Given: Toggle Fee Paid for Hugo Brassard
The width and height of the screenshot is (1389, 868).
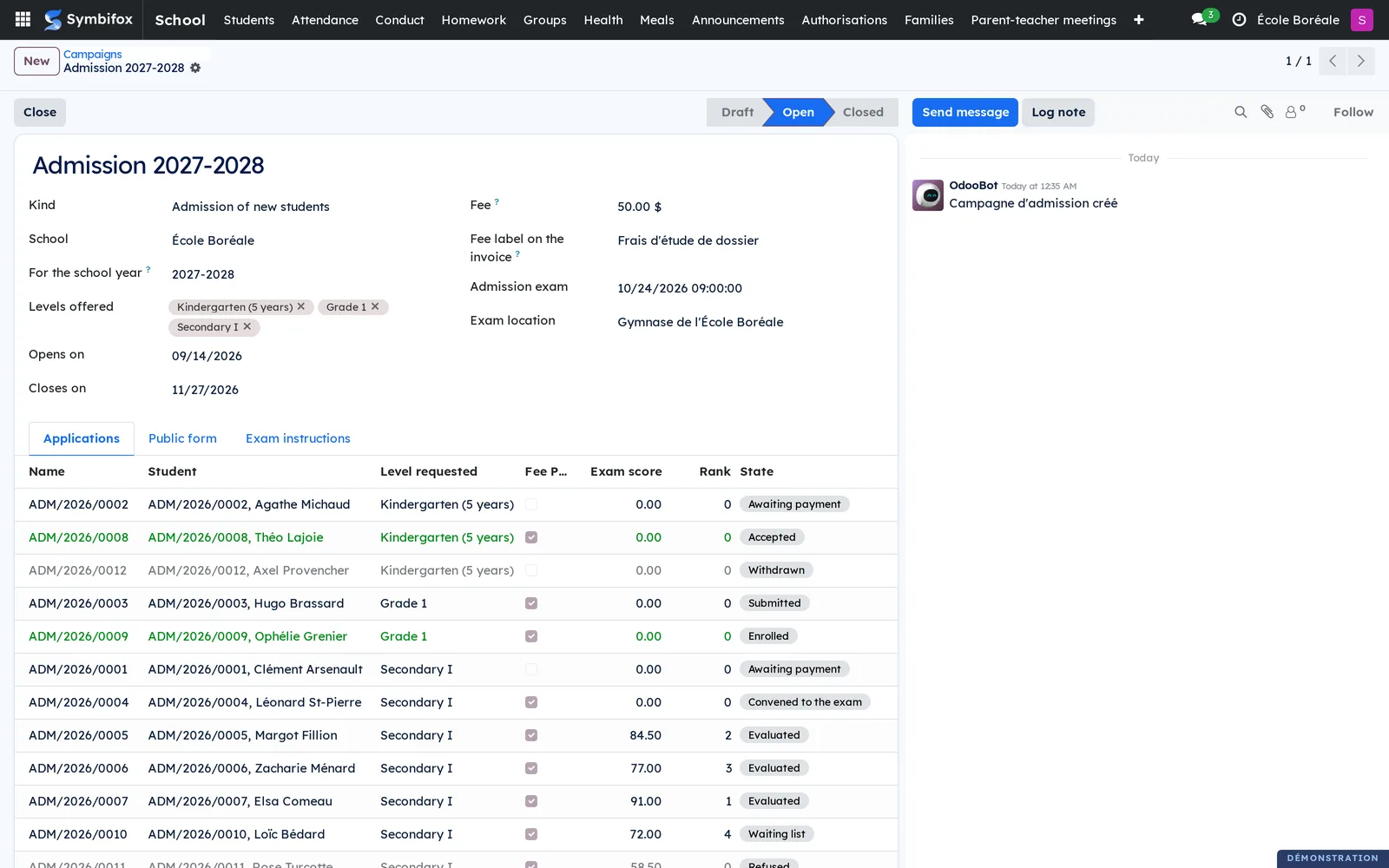Looking at the screenshot, I should [531, 603].
